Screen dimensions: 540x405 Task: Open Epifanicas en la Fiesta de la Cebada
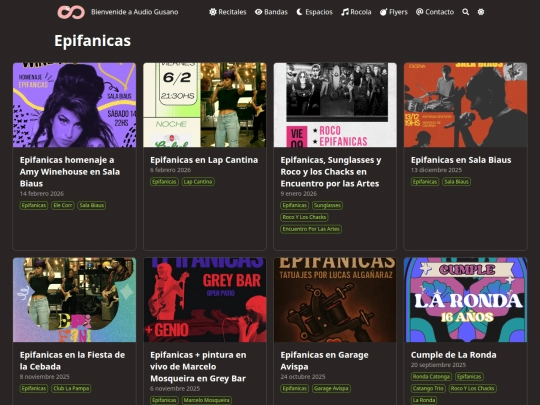coord(72,361)
